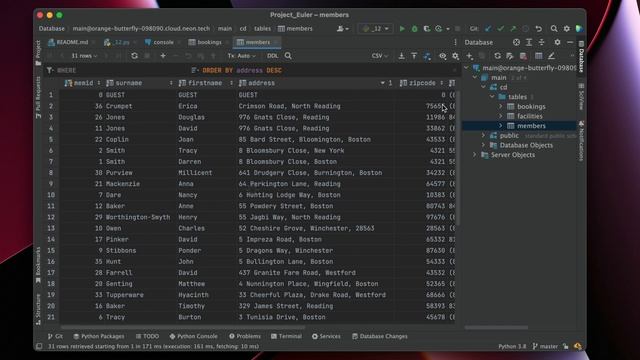Click the import data icon next to export
640x360 pixels.
click(414, 56)
